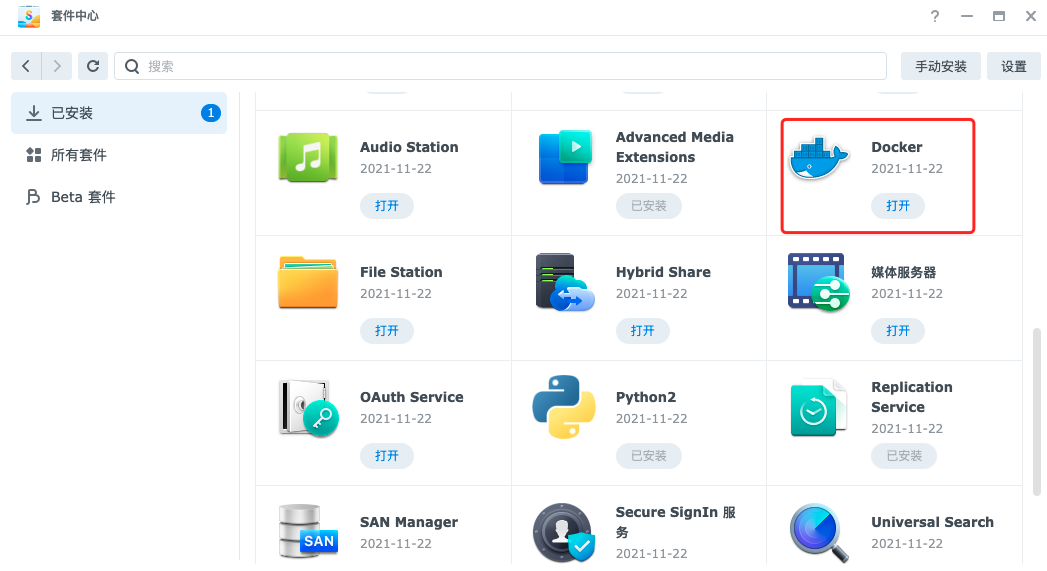Image resolution: width=1047 pixels, height=571 pixels.
Task: Select the 已安装 sidebar tab
Action: point(118,113)
